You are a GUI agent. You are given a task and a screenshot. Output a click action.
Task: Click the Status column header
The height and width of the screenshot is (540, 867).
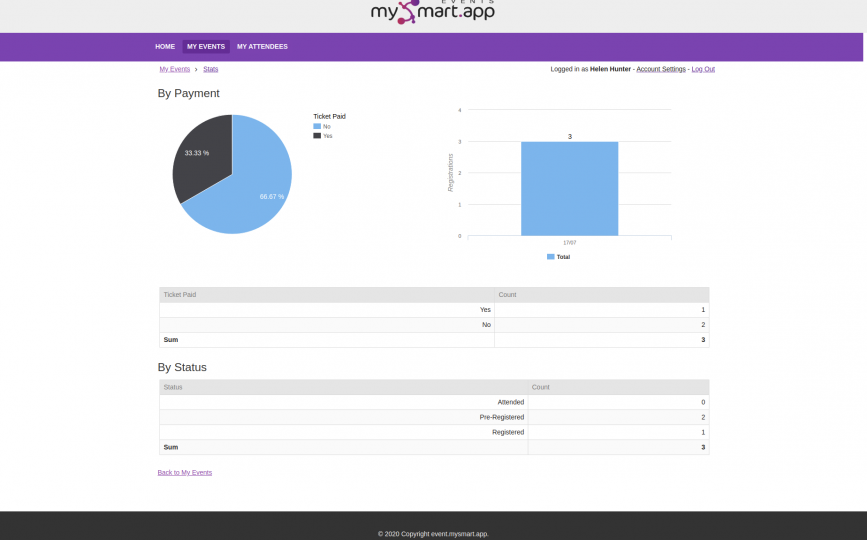pos(343,387)
